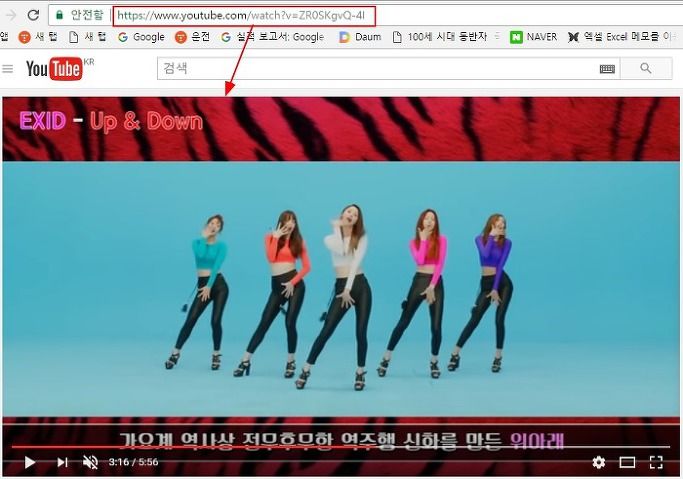This screenshot has height=479, width=683.
Task: Play the video with play button
Action: coord(30,462)
